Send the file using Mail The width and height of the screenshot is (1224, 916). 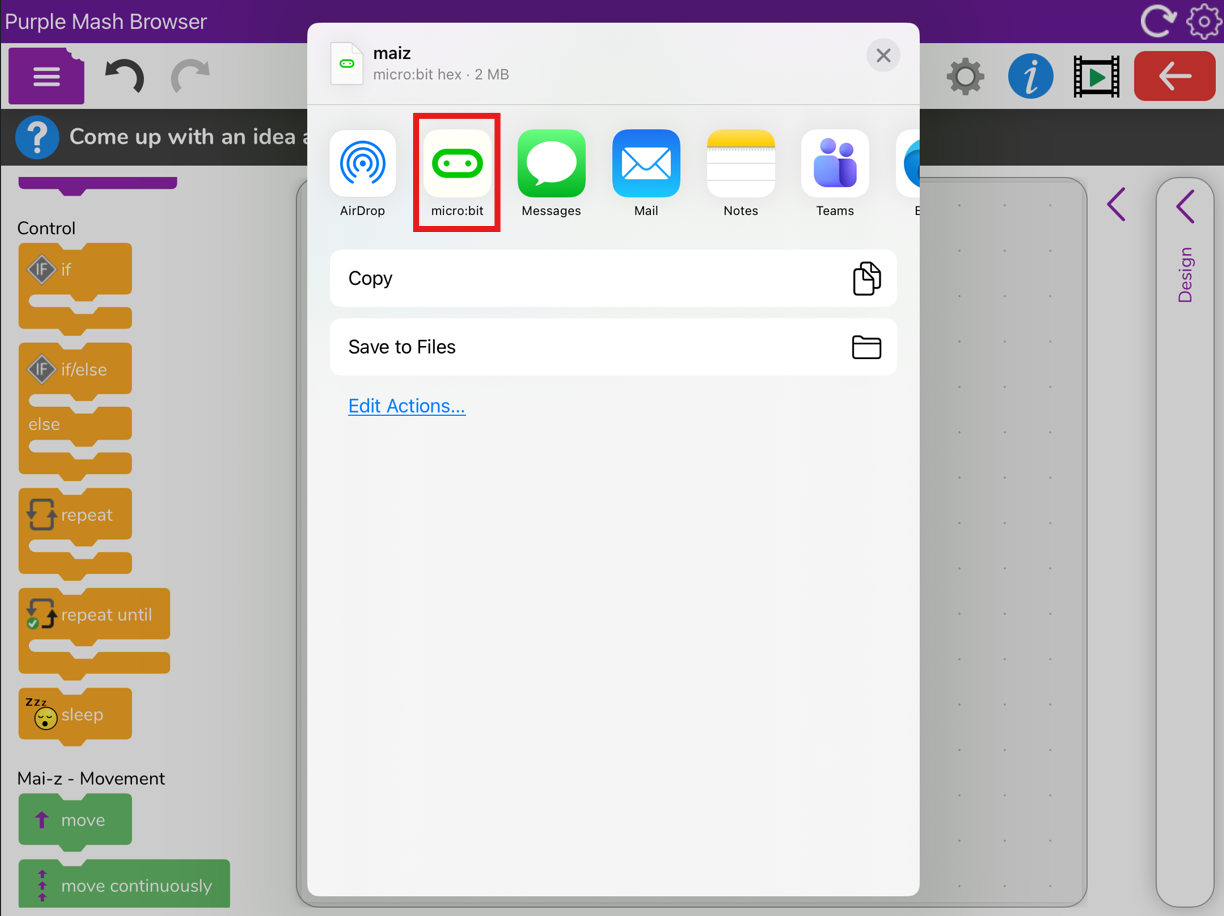pyautogui.click(x=646, y=172)
